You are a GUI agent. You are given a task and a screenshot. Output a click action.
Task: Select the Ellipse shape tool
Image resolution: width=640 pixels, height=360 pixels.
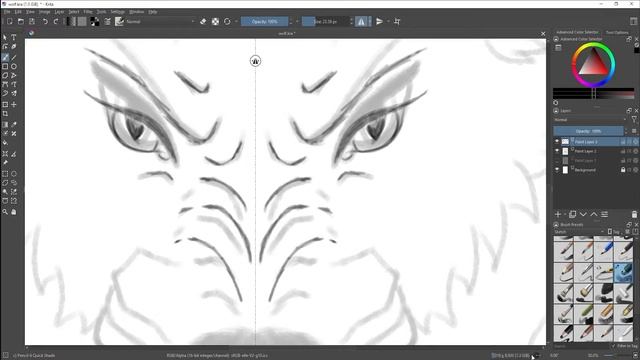14,66
